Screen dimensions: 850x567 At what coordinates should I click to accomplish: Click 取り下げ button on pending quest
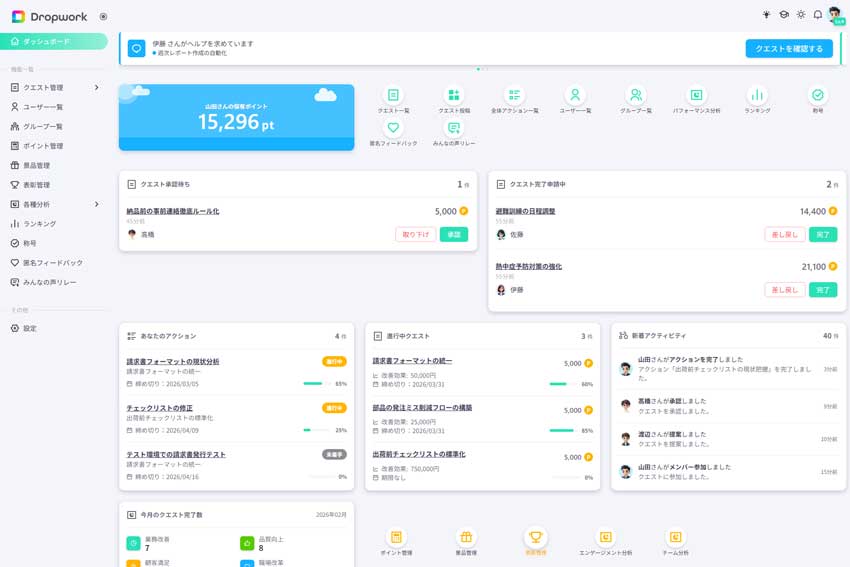415,234
